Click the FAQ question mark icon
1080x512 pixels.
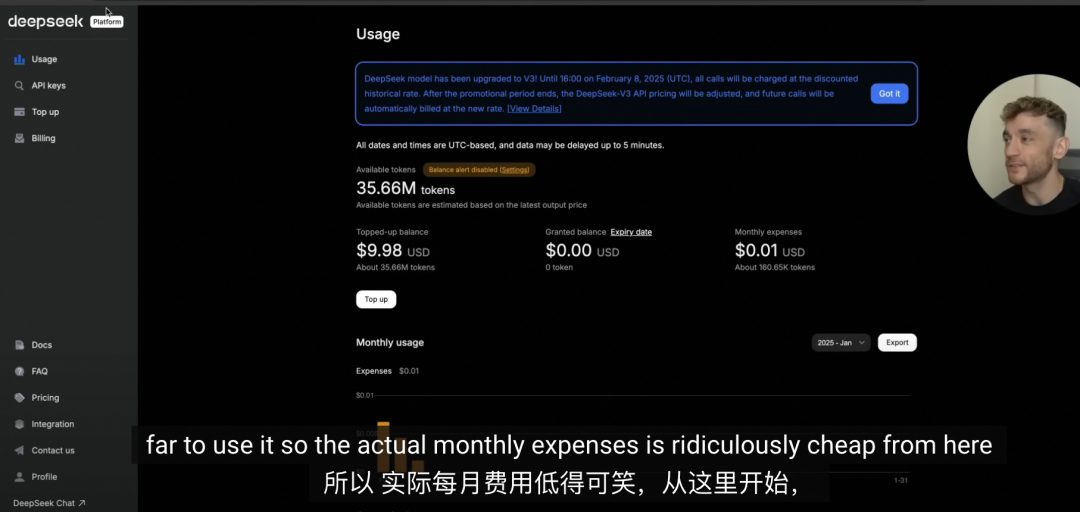pyautogui.click(x=19, y=371)
